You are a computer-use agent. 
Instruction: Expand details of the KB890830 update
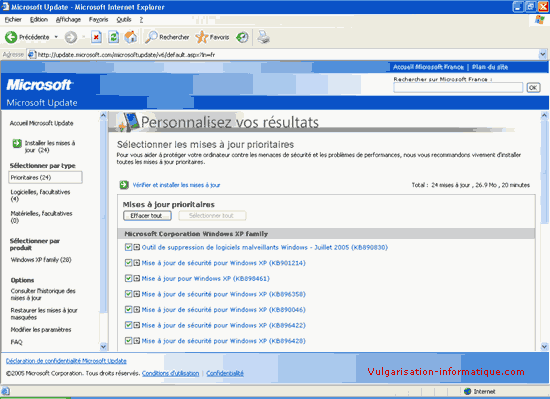point(137,247)
